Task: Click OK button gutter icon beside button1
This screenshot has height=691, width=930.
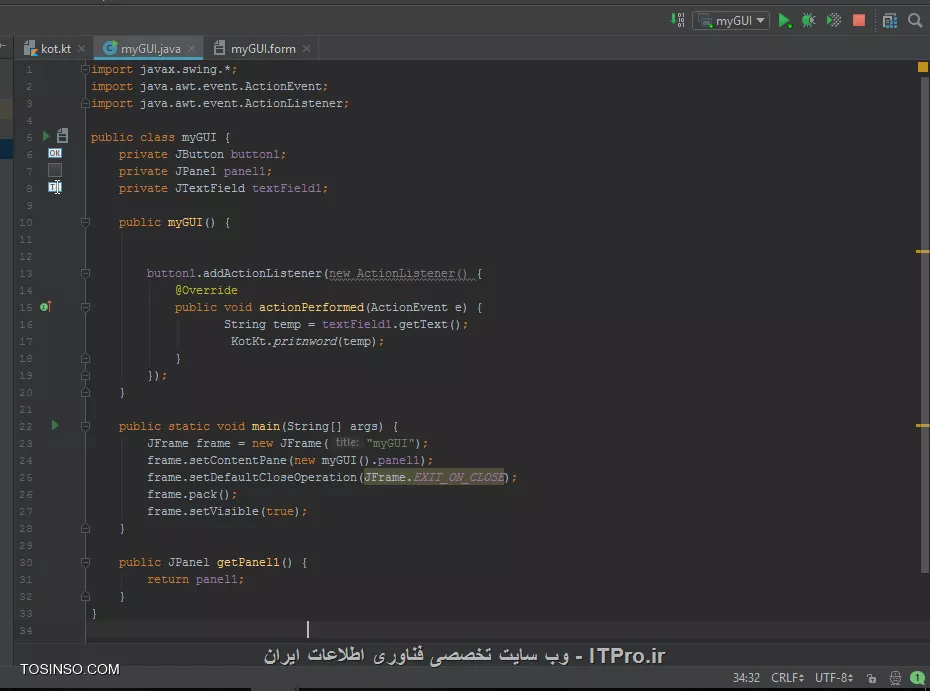Action: pyautogui.click(x=55, y=153)
